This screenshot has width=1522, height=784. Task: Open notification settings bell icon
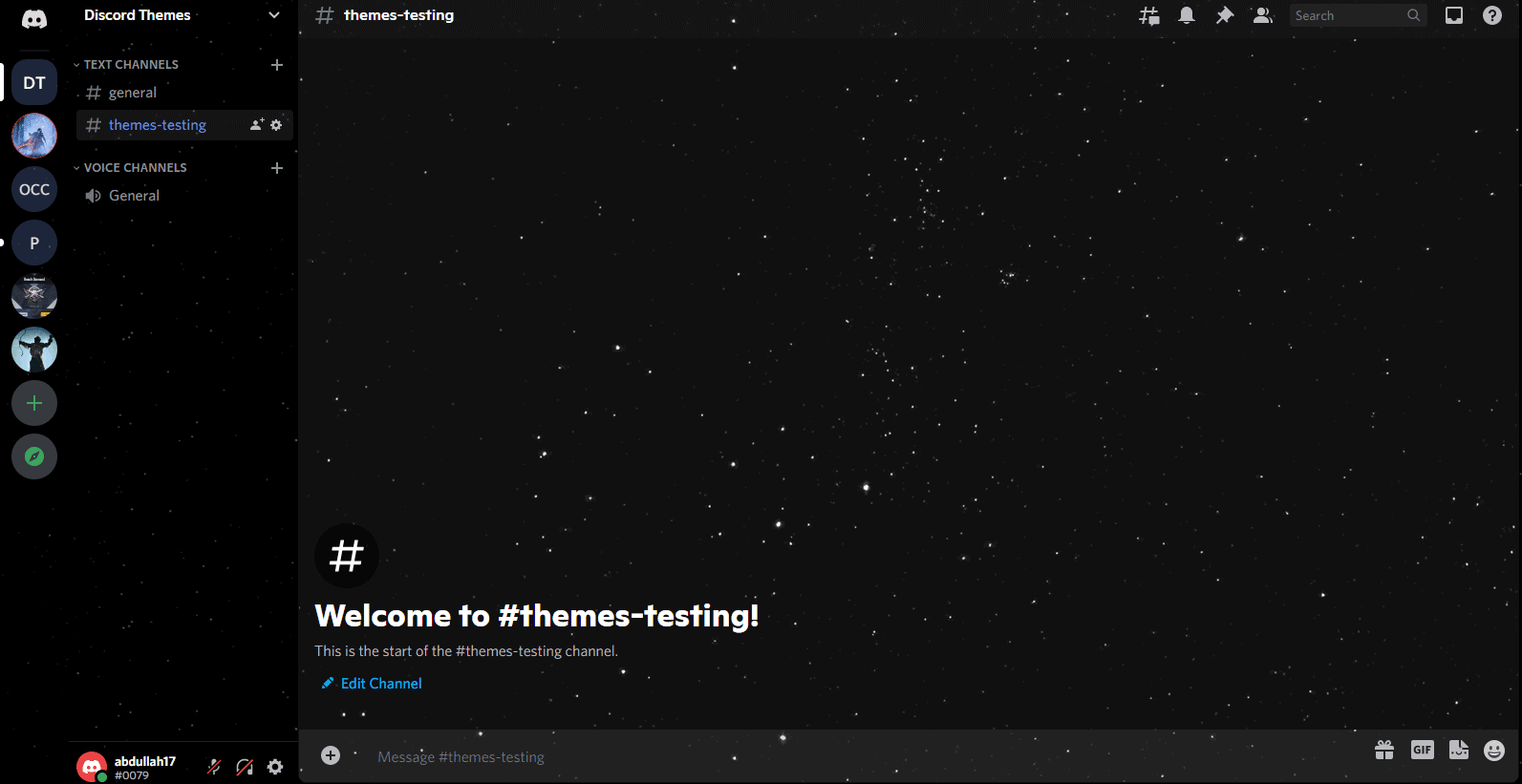coord(1187,15)
